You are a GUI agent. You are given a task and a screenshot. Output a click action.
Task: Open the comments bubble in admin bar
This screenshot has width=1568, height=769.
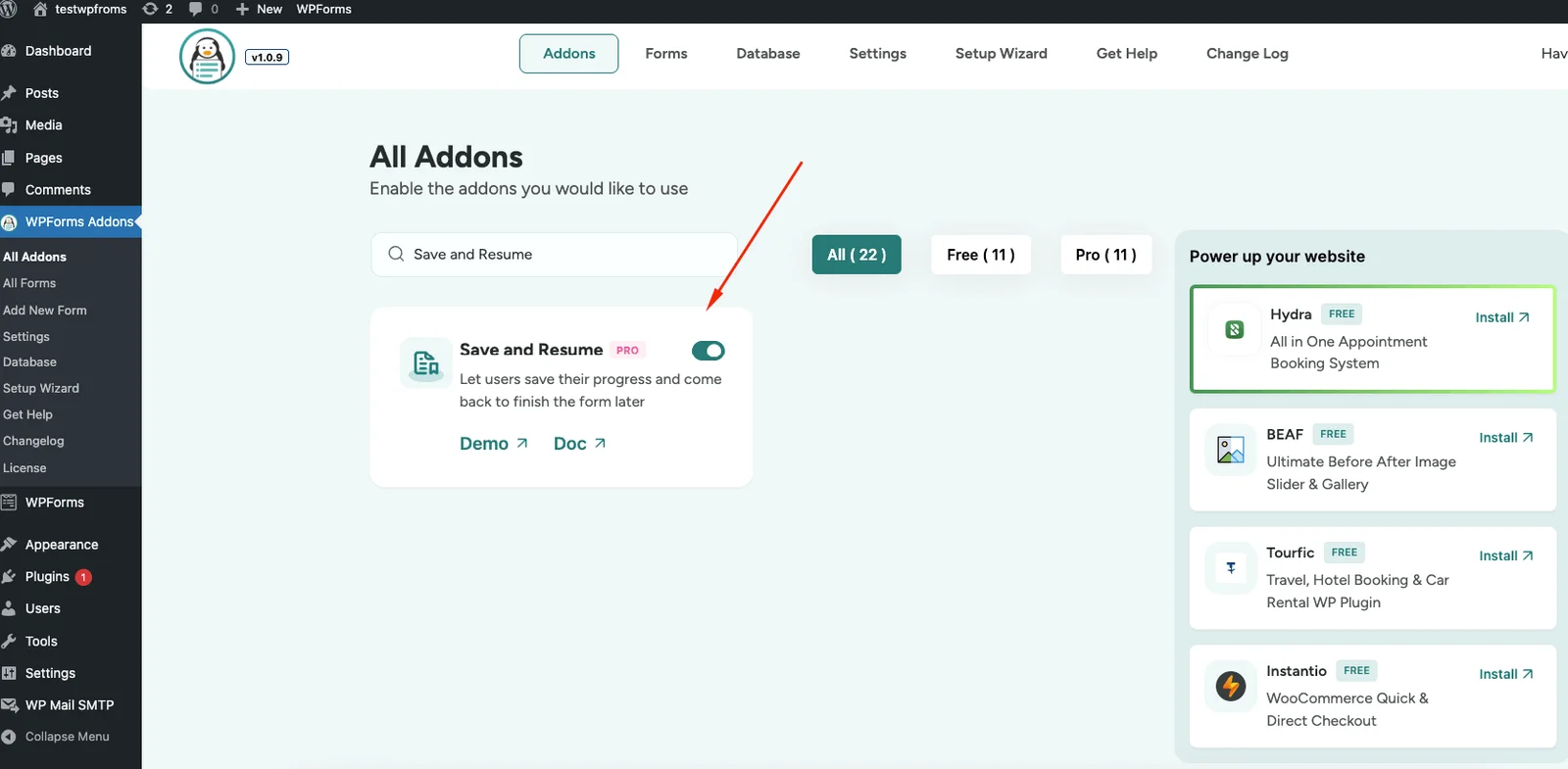(x=203, y=9)
